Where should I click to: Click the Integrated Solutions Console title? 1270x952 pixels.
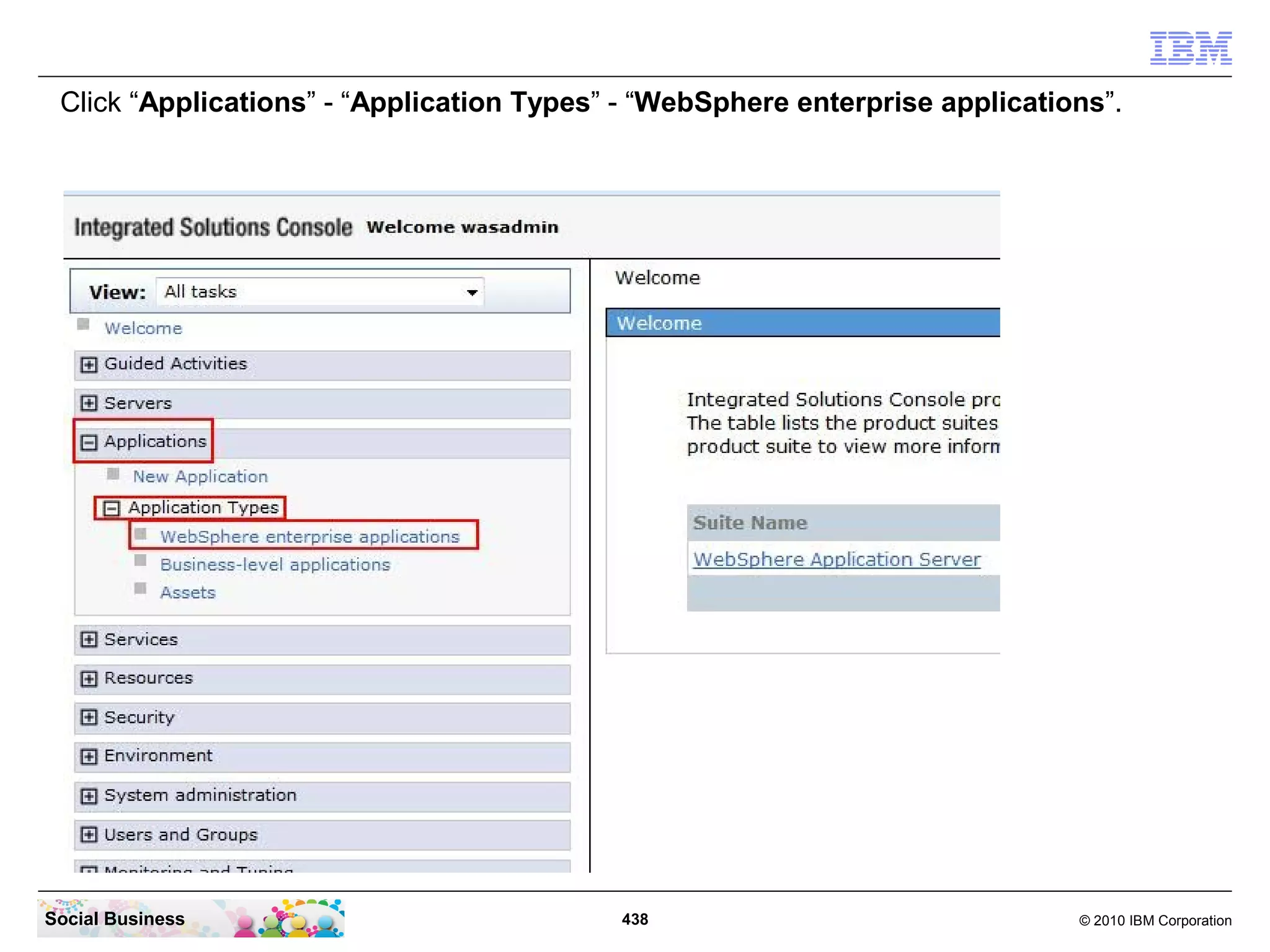(x=213, y=227)
